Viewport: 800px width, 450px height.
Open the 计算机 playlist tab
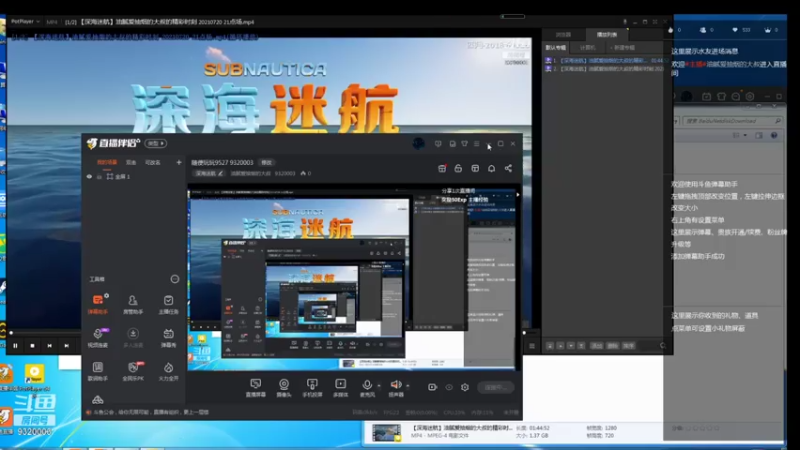click(587, 47)
